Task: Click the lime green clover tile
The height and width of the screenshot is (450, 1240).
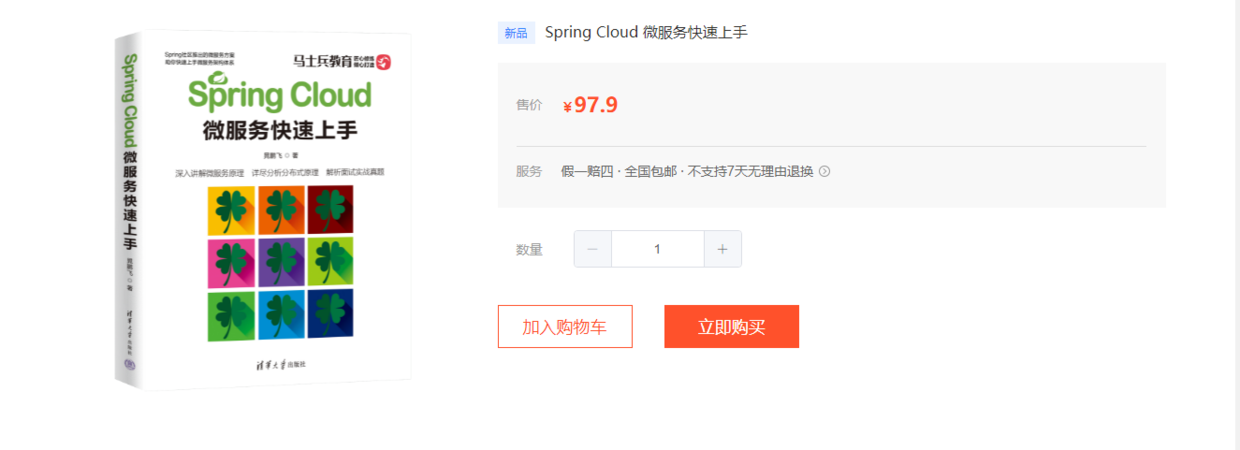Action: point(331,261)
